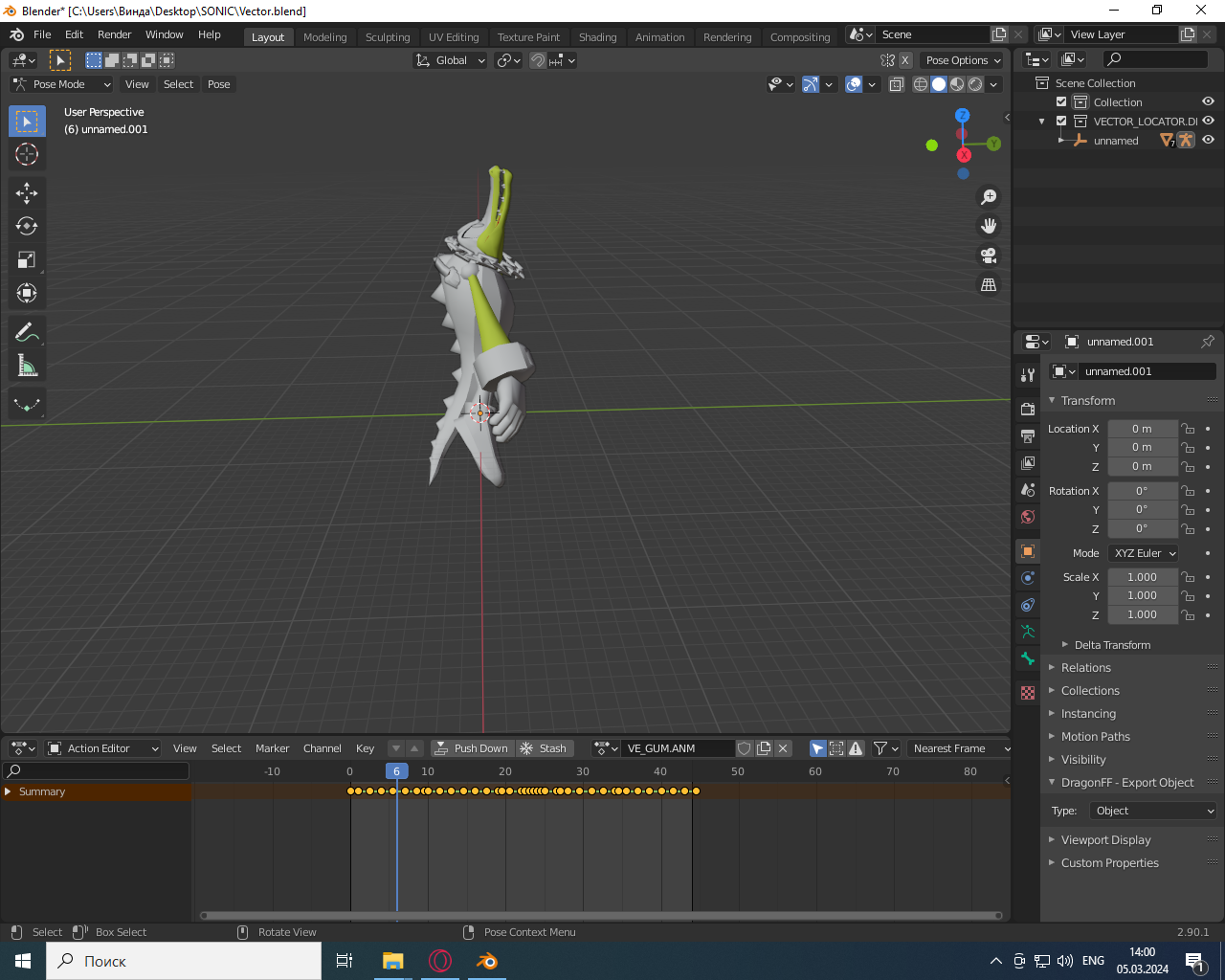Toggle Scale X lock
The width and height of the screenshot is (1225, 980).
[1188, 577]
